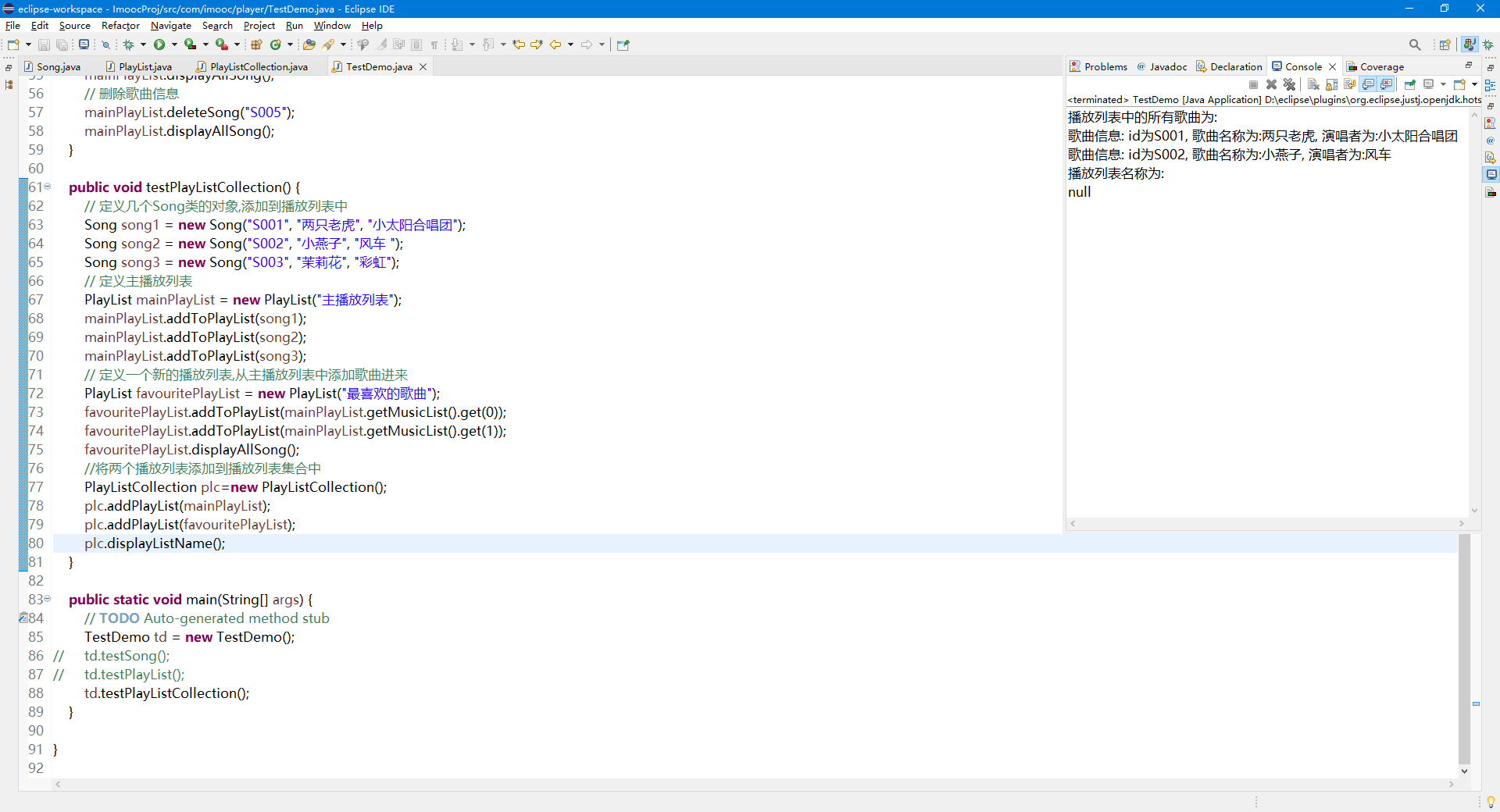
Task: Open dropdown arrow next to New icon
Action: (x=28, y=45)
